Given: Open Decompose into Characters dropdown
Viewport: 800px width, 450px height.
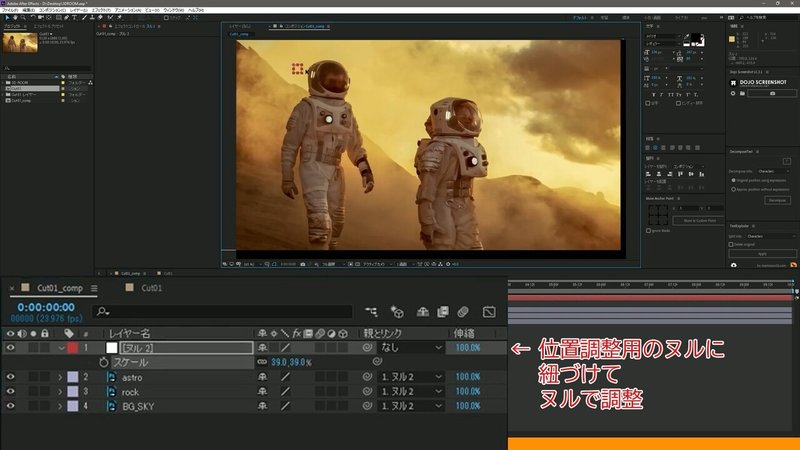Looking at the screenshot, I should click(774, 171).
